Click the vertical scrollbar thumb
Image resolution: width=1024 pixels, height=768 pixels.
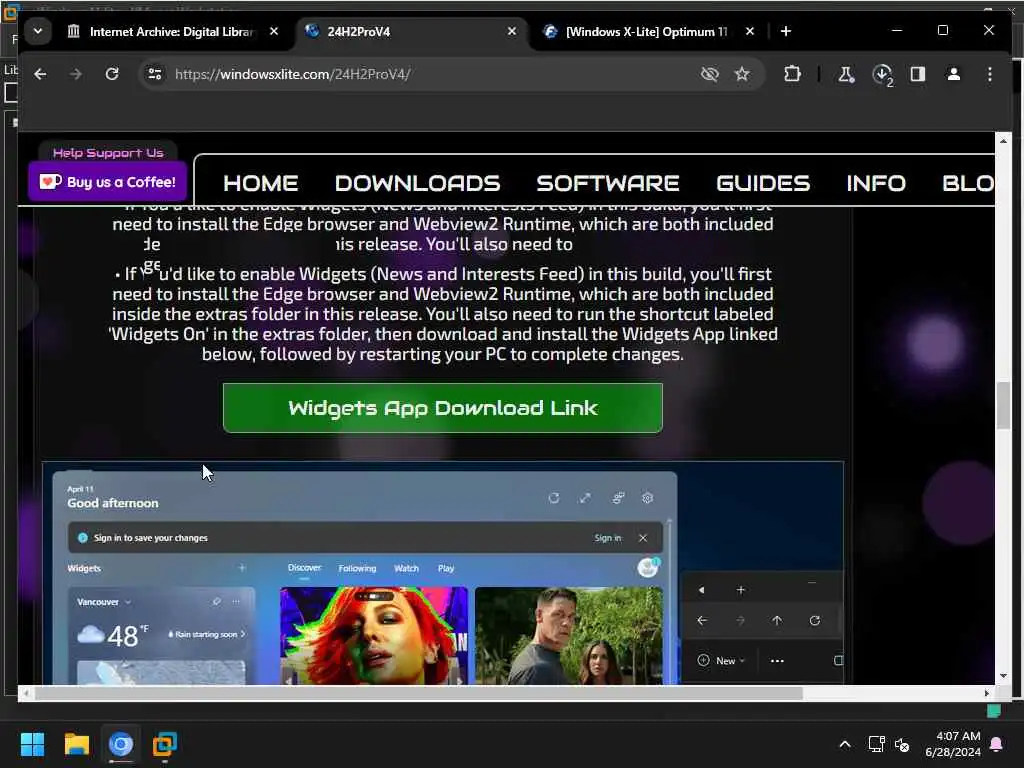click(x=1003, y=406)
